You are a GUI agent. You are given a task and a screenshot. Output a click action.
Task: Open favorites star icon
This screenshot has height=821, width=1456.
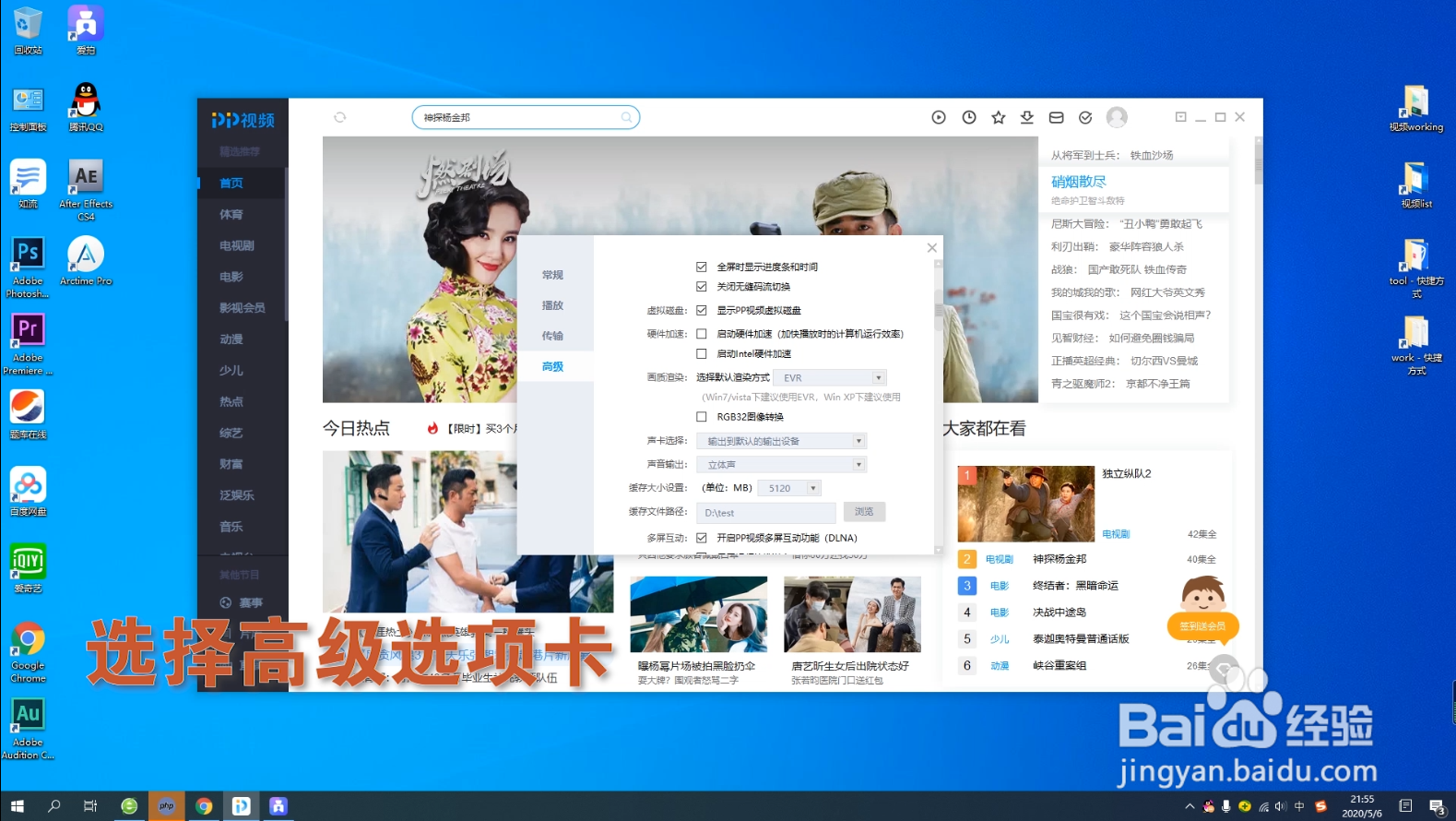tap(999, 117)
